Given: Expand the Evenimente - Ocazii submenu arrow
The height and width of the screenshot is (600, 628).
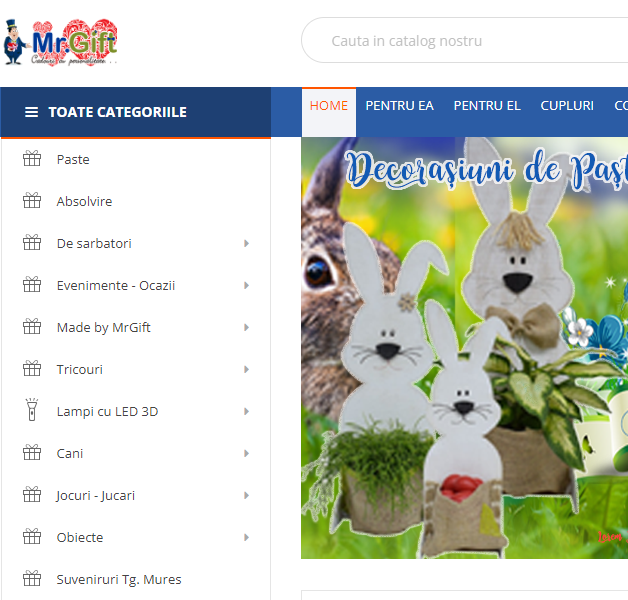Looking at the screenshot, I should point(246,286).
